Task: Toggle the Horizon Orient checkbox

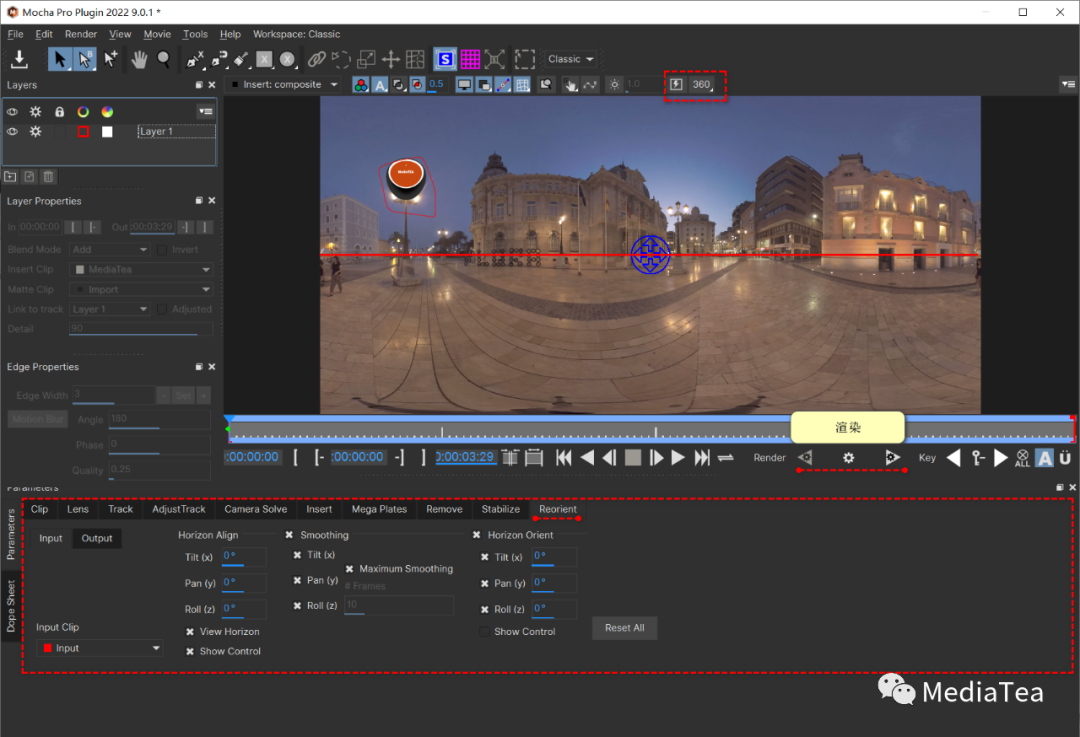Action: tap(477, 535)
